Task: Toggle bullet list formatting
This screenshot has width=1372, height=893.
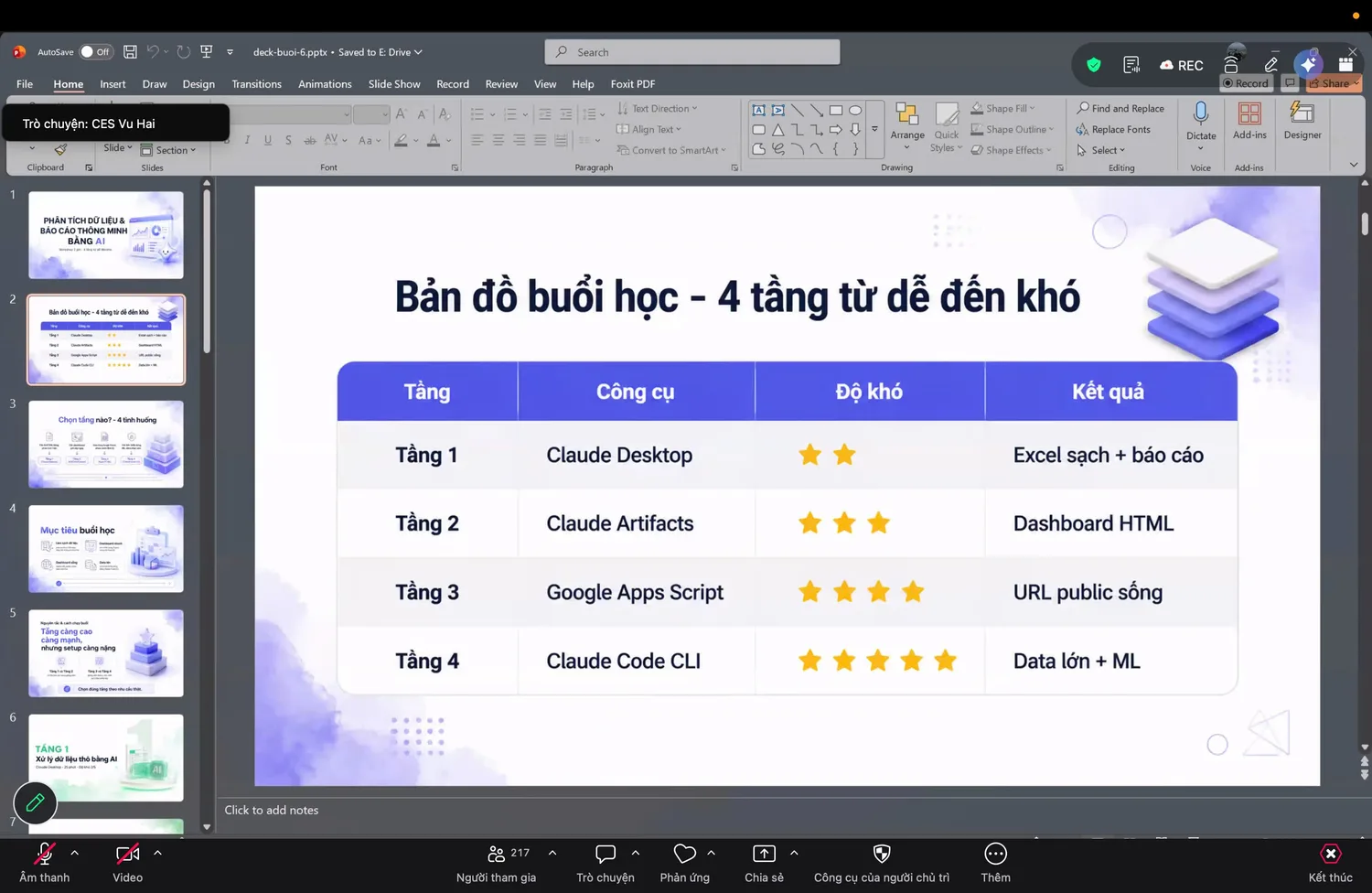Action: pos(477,114)
